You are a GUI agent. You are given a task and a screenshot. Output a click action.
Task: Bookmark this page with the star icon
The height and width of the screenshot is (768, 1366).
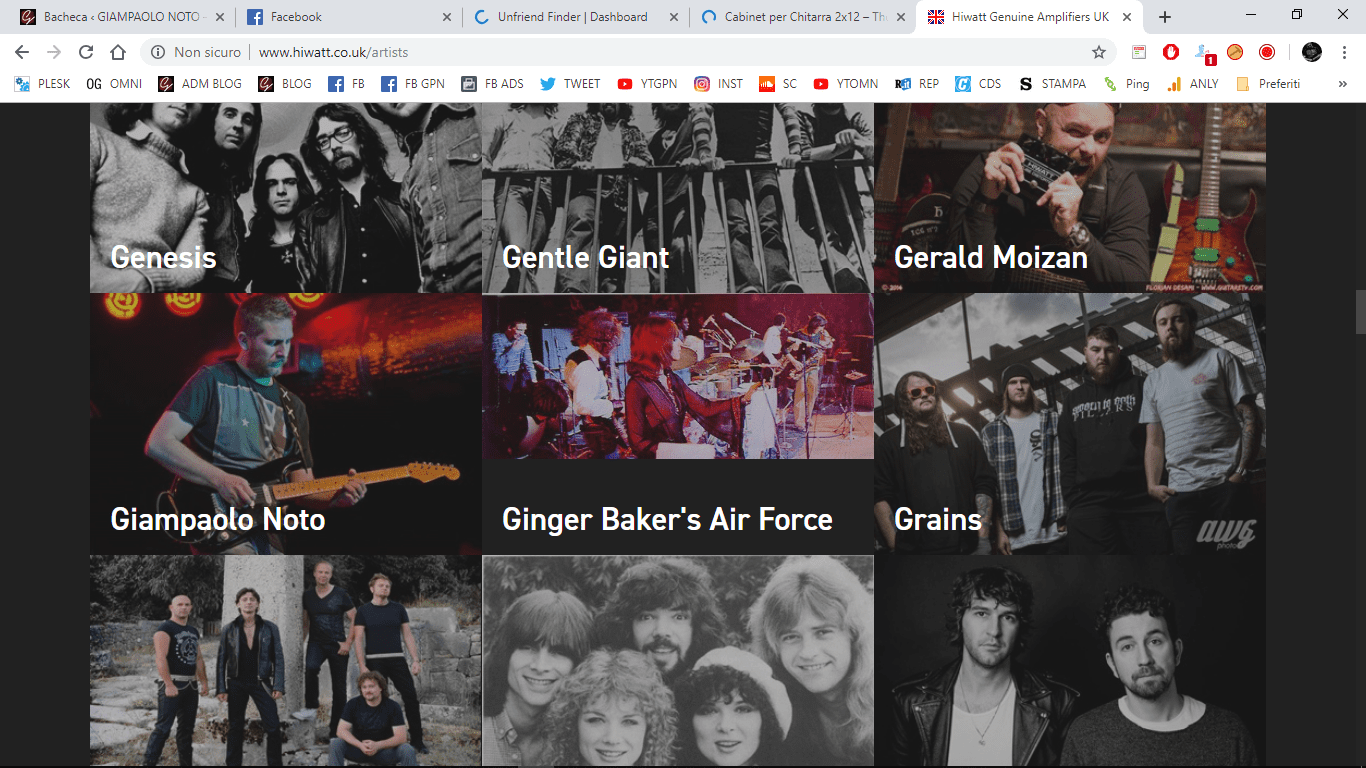pos(1099,52)
